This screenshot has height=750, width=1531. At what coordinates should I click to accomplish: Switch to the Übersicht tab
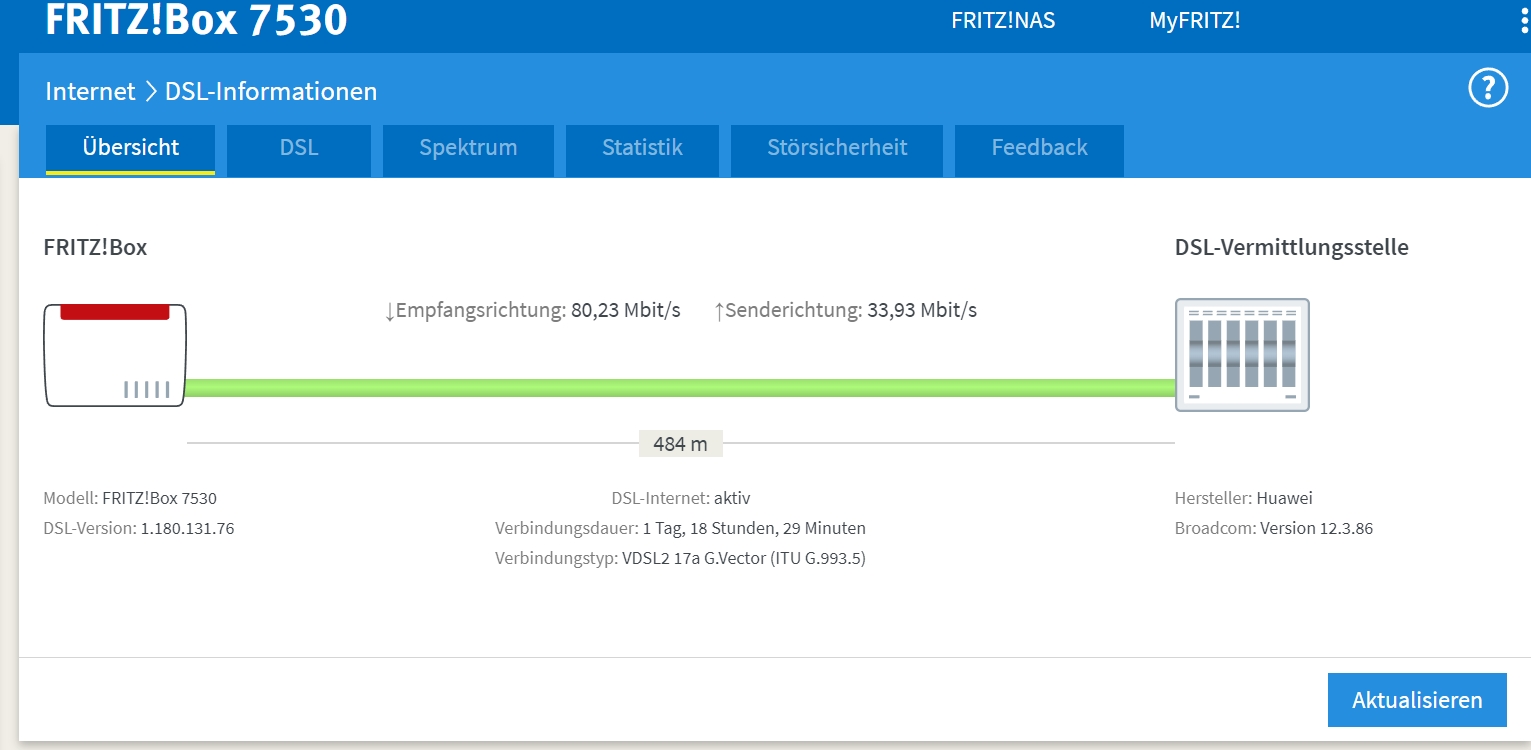(131, 148)
